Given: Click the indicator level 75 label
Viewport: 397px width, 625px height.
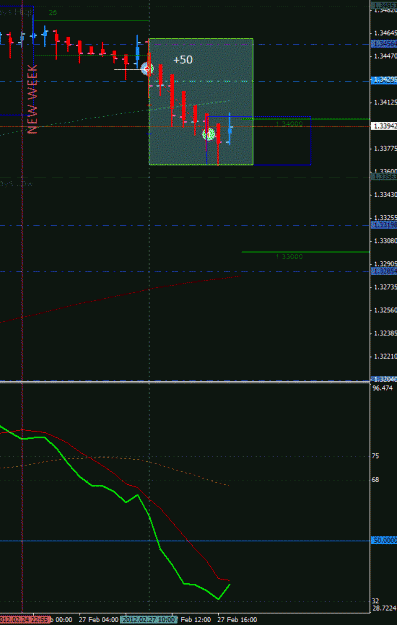Looking at the screenshot, I should [375, 456].
